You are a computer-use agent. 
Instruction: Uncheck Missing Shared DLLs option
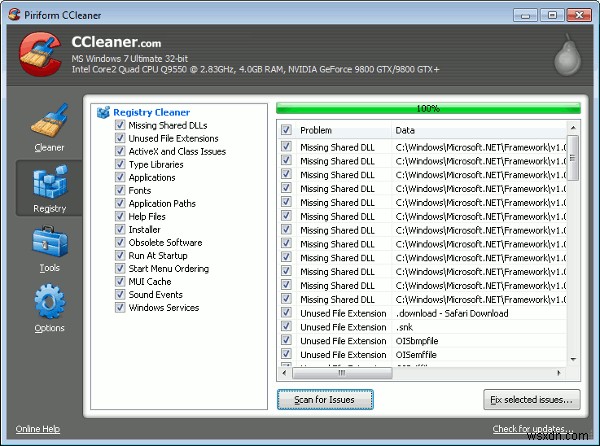click(120, 125)
